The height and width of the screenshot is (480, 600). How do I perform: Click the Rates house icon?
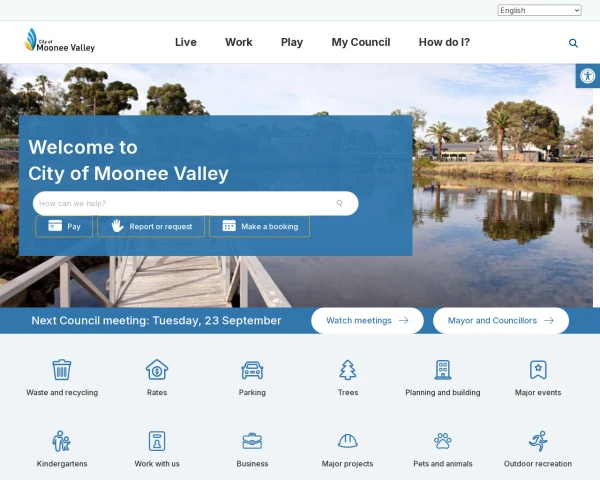(x=157, y=369)
